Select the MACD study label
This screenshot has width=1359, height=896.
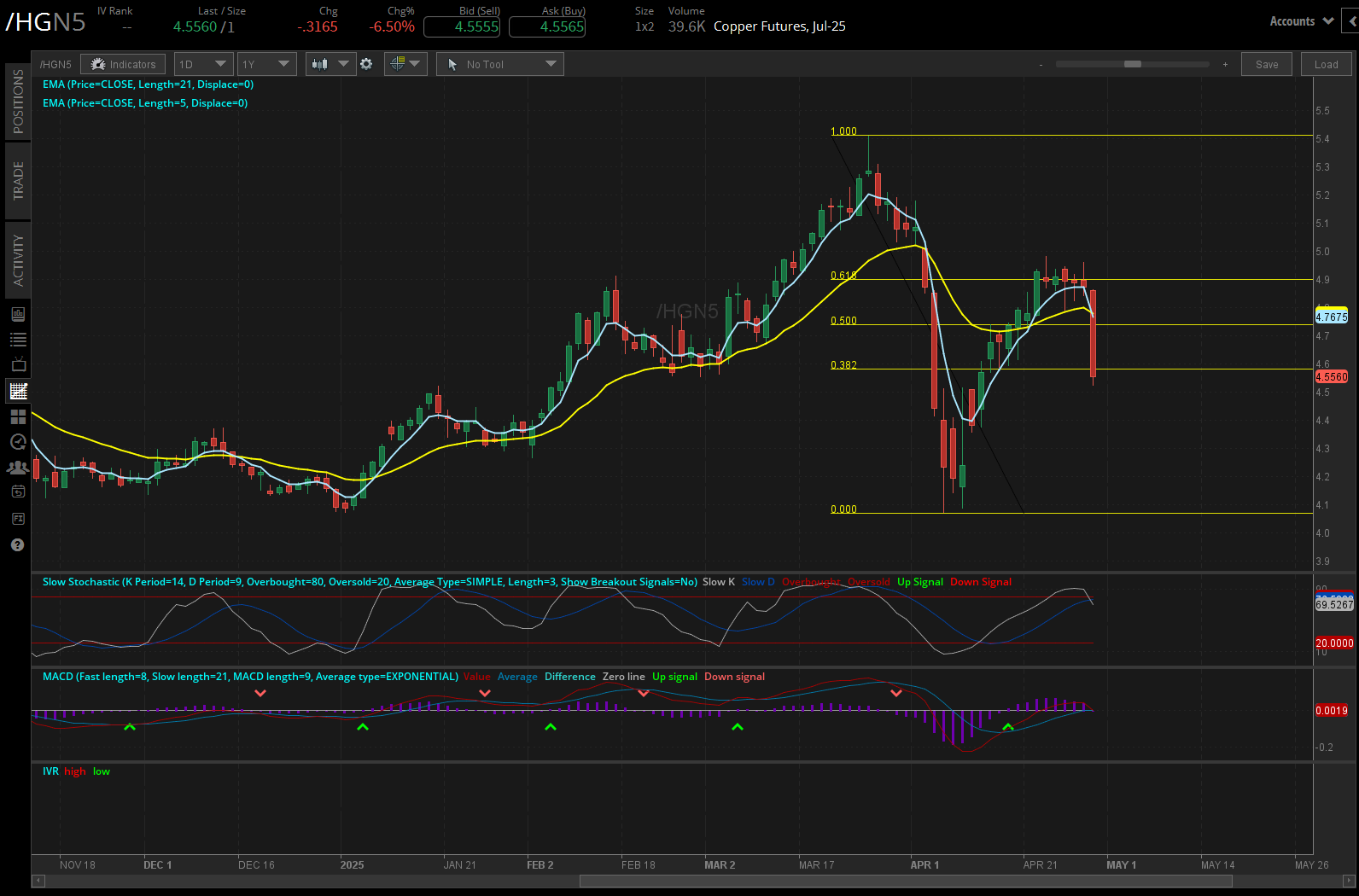pyautogui.click(x=250, y=677)
